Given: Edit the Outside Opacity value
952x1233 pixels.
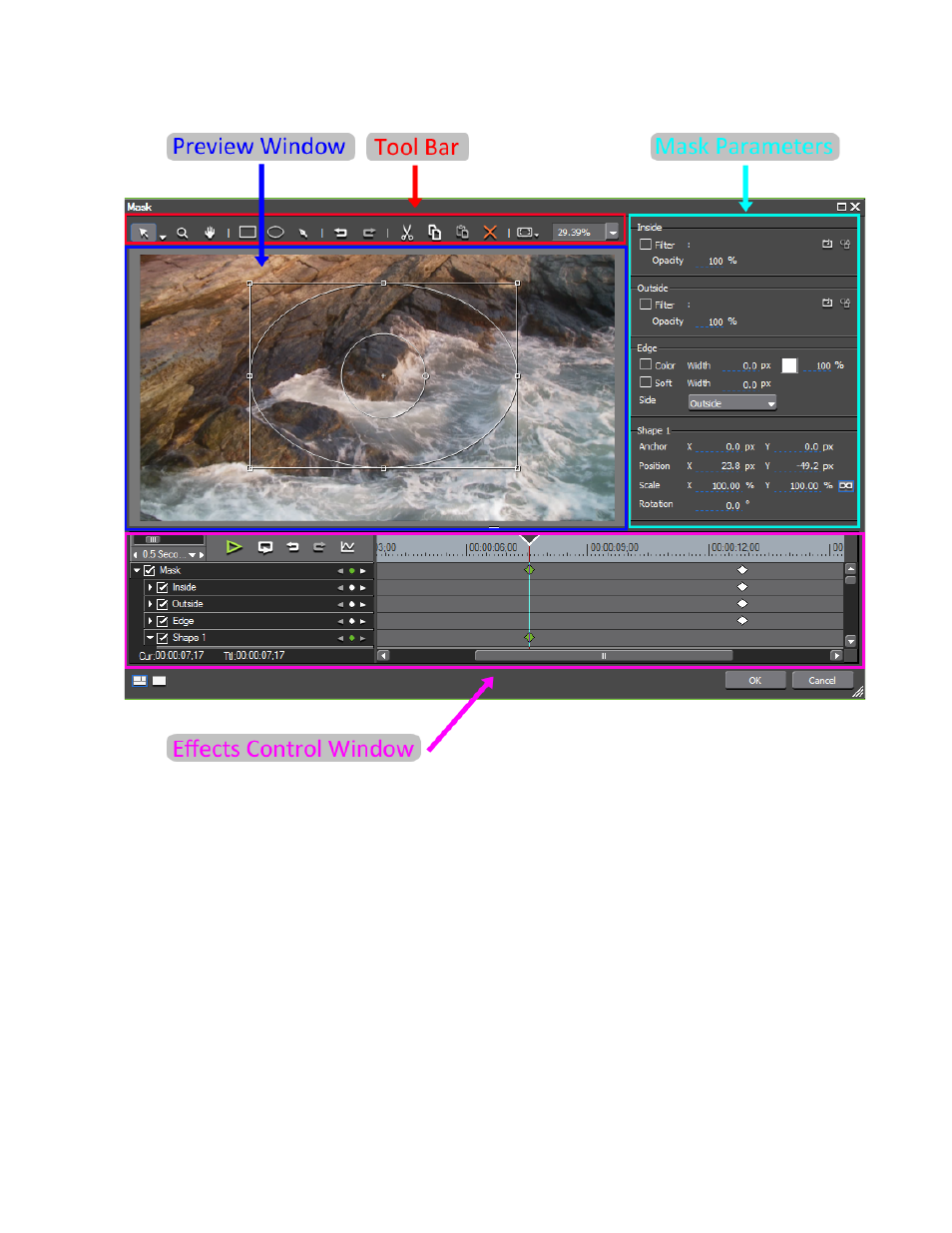Looking at the screenshot, I should point(715,322).
